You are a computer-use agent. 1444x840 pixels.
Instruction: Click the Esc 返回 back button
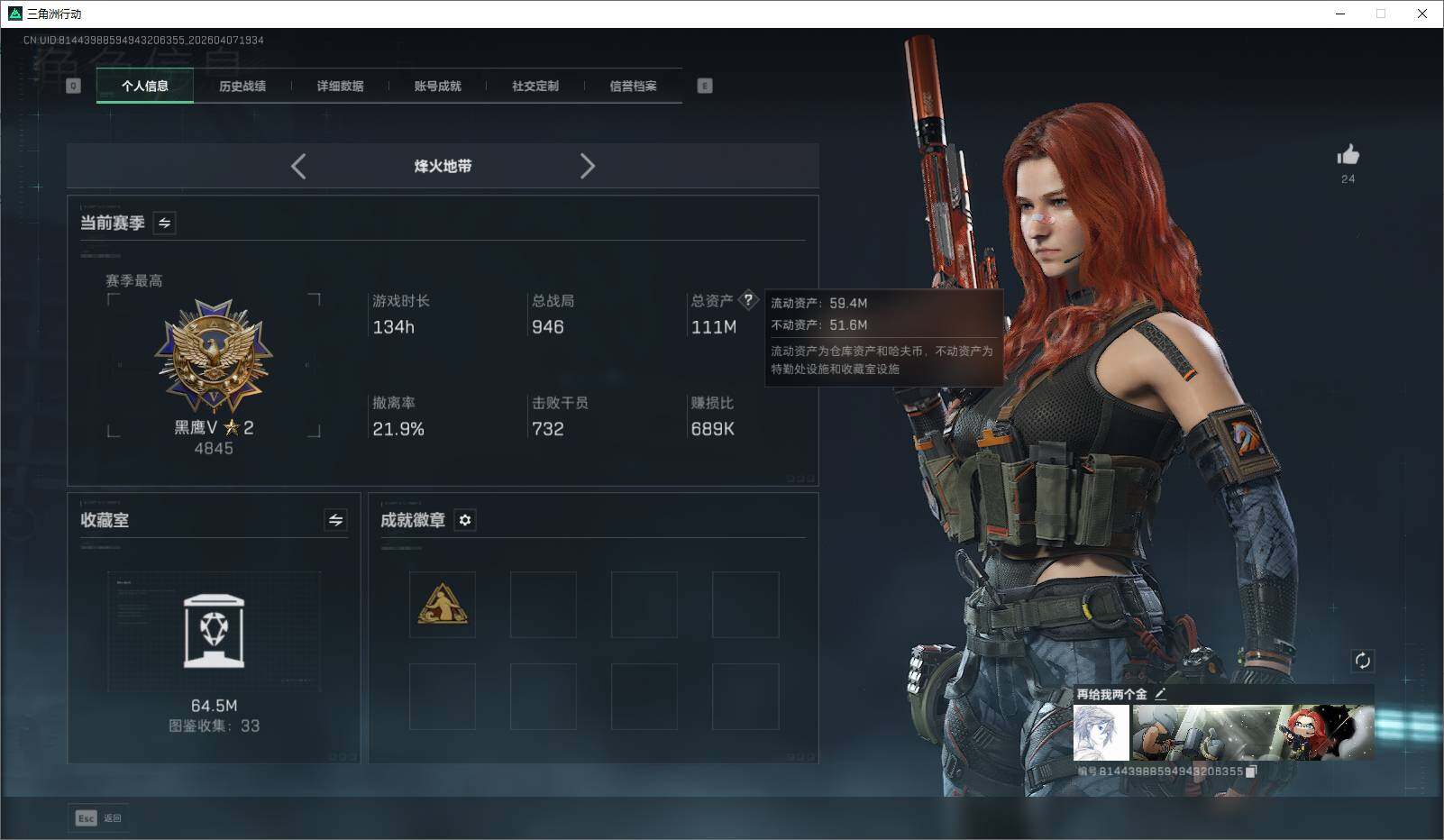coord(98,818)
